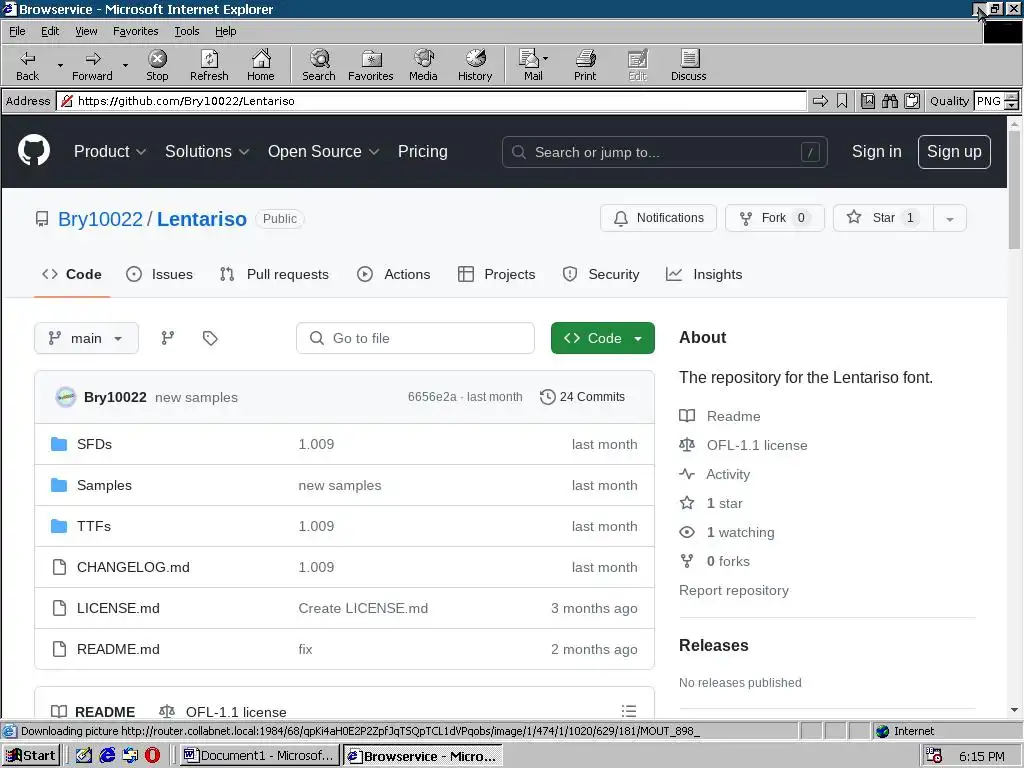Click the tags icon near the branch selector

point(210,338)
